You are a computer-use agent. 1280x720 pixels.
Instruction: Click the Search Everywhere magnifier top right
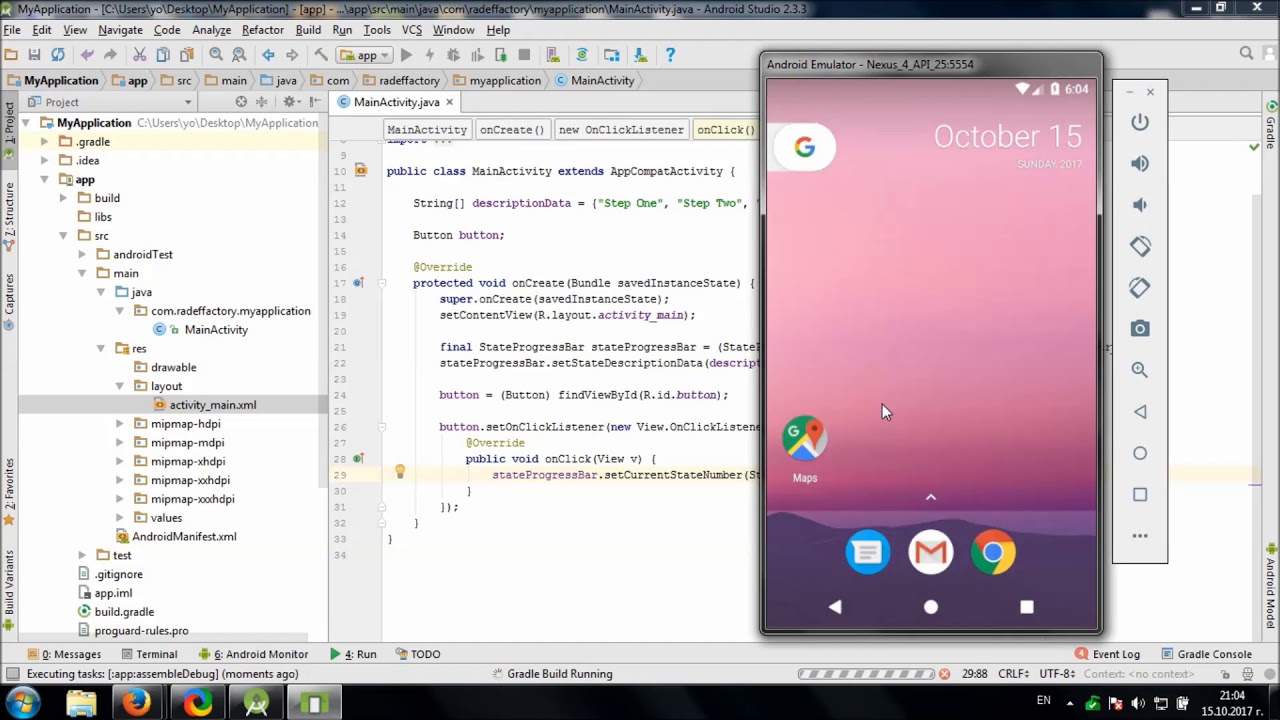(x=1246, y=54)
